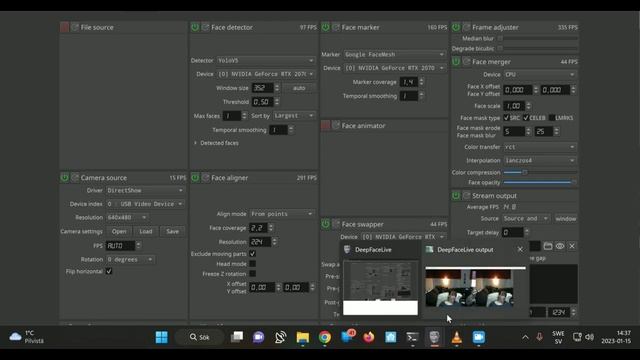Open the Sort by largest dropdown
The image size is (640, 360).
294,116
